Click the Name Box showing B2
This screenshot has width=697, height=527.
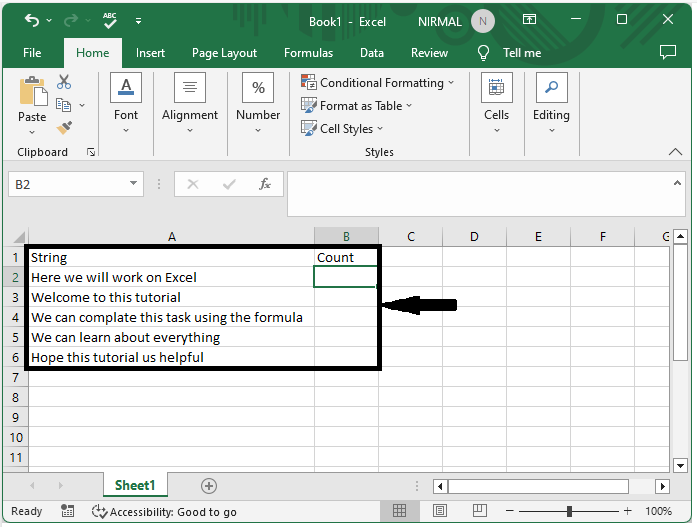pos(67,184)
